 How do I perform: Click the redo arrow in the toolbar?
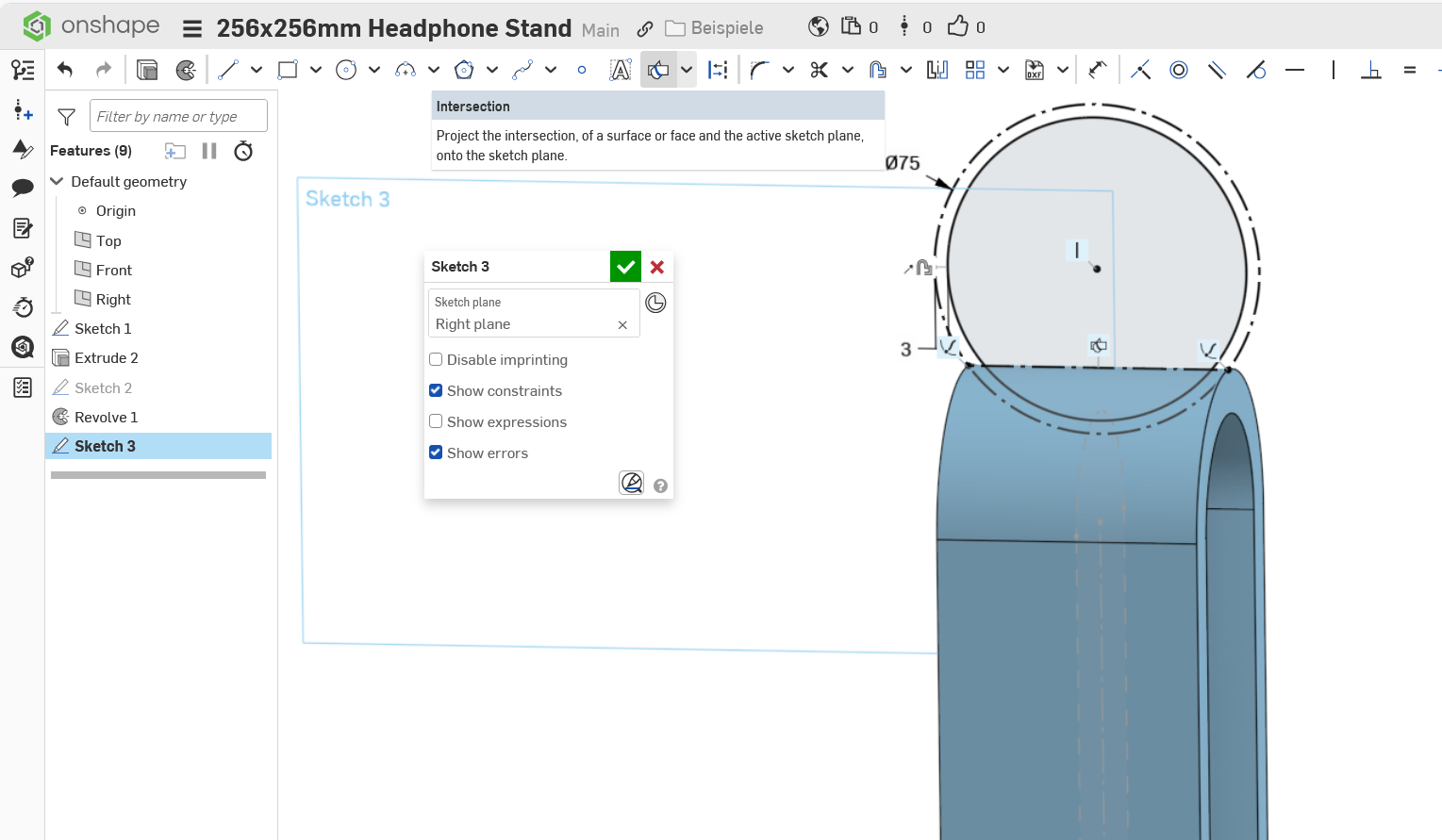click(104, 70)
